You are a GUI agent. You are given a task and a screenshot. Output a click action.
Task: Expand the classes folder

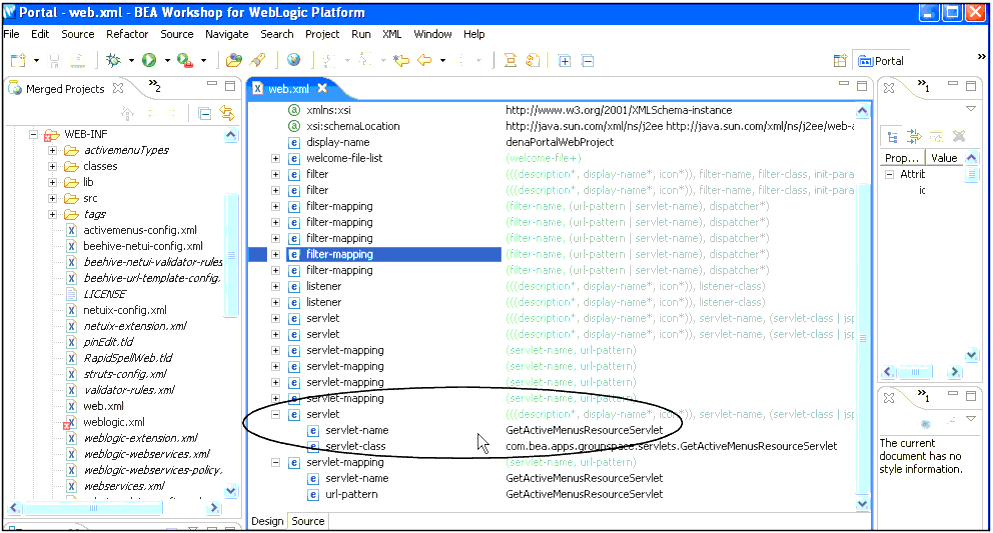click(x=53, y=166)
